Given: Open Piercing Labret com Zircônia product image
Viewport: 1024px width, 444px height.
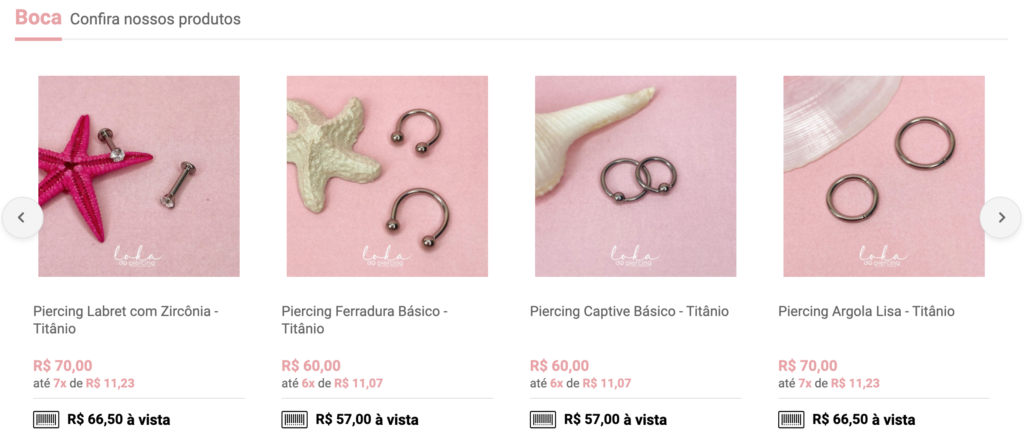Looking at the screenshot, I should [x=139, y=176].
